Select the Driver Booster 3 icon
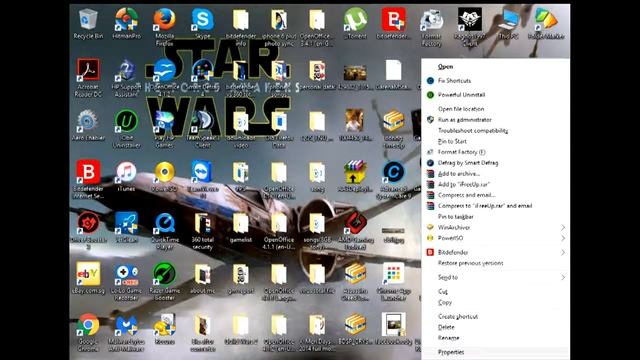This screenshot has width=640, height=360. tap(88, 223)
